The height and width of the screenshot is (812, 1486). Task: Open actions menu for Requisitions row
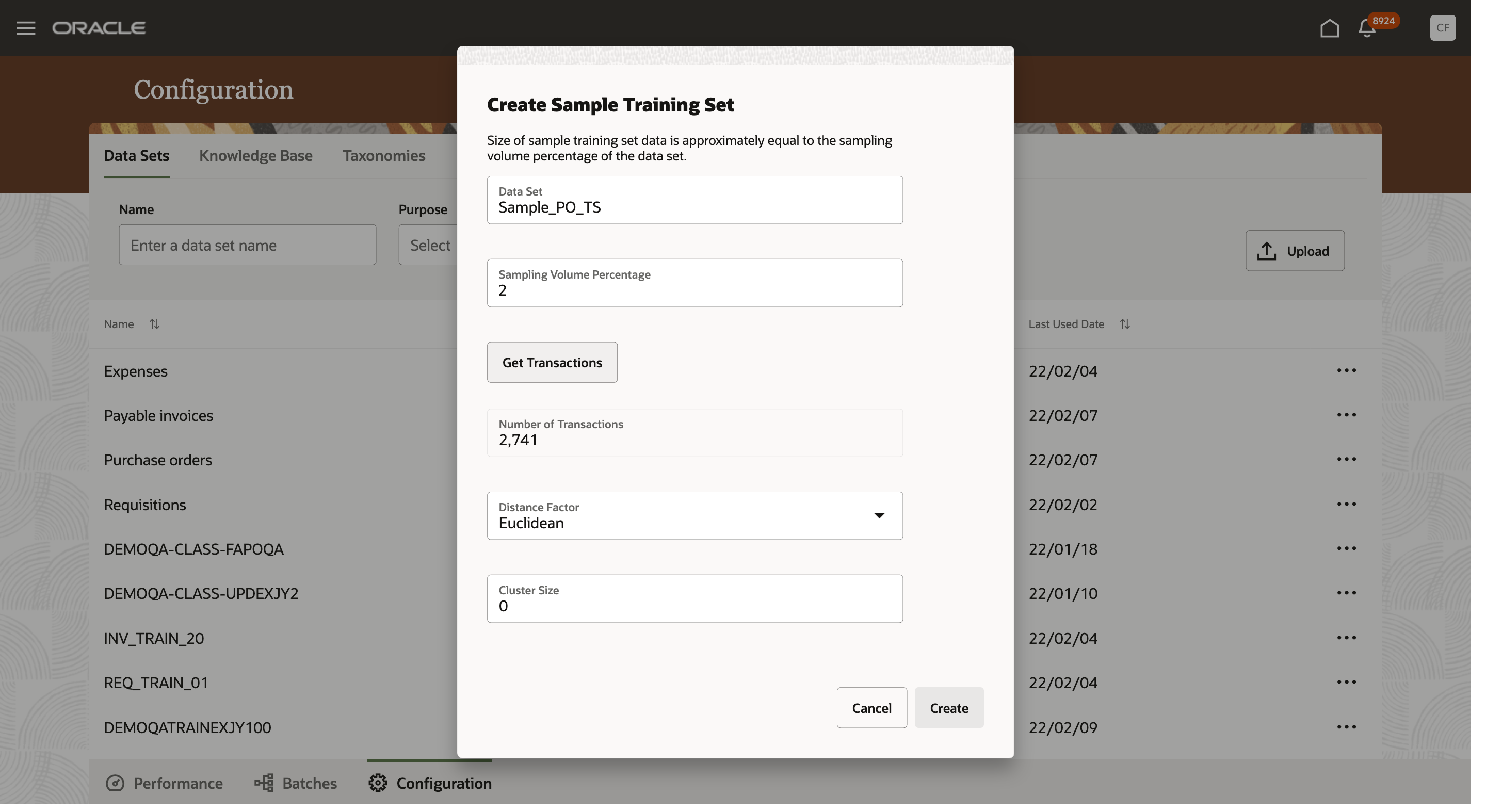1346,504
